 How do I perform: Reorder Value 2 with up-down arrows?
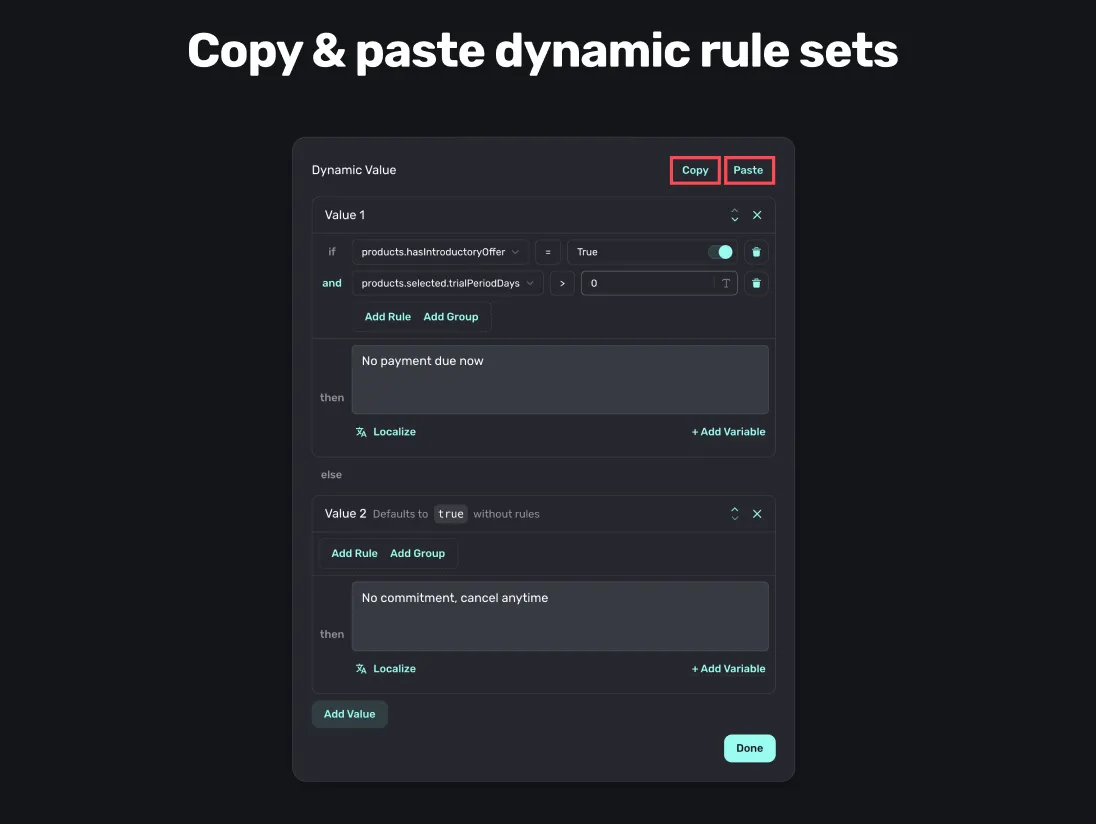point(735,514)
